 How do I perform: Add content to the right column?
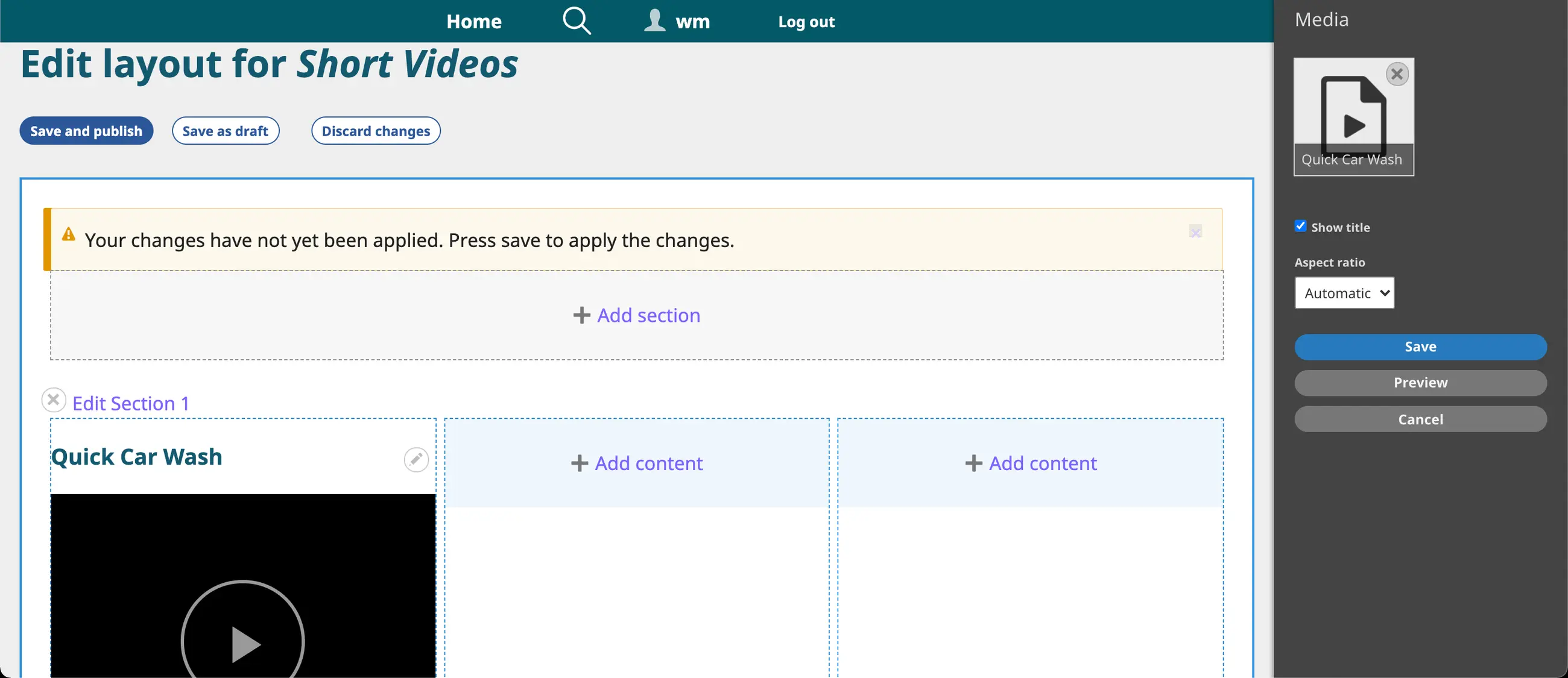click(1031, 463)
